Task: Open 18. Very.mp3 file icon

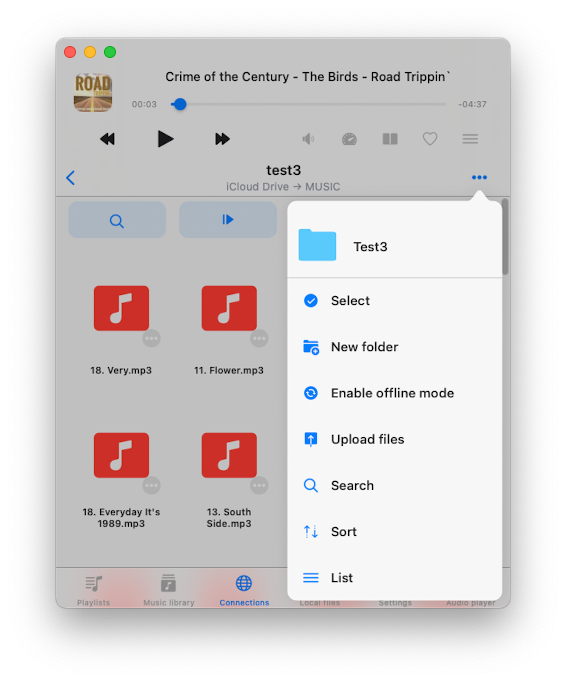Action: click(121, 308)
